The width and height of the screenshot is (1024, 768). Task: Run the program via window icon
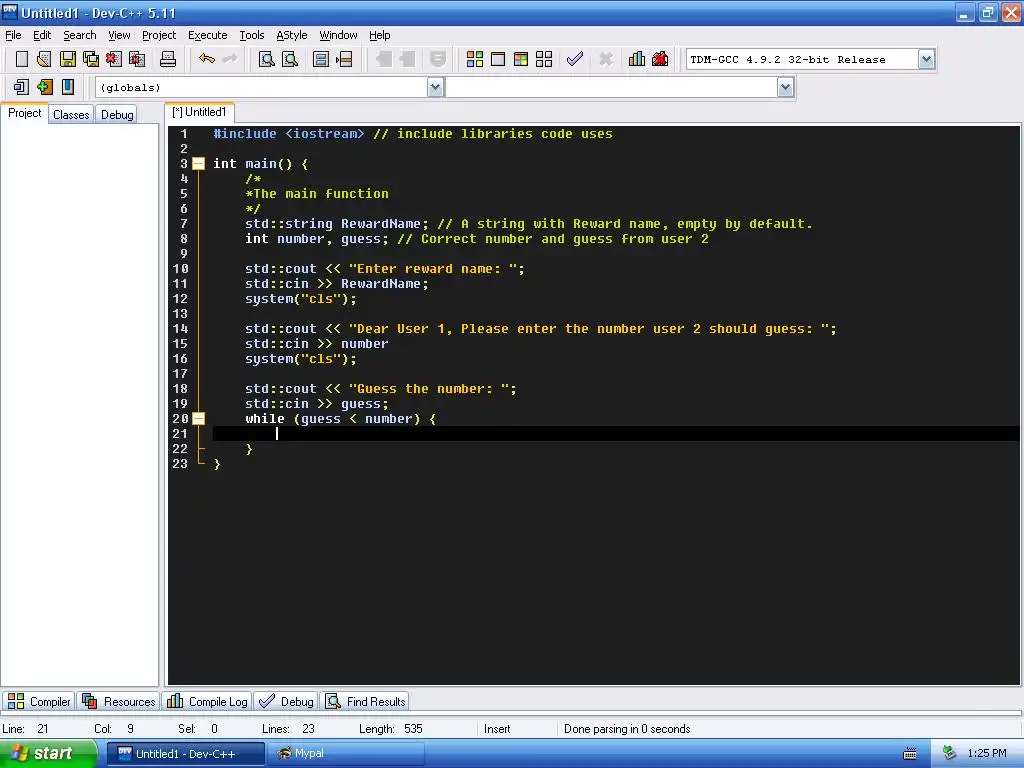coord(498,59)
